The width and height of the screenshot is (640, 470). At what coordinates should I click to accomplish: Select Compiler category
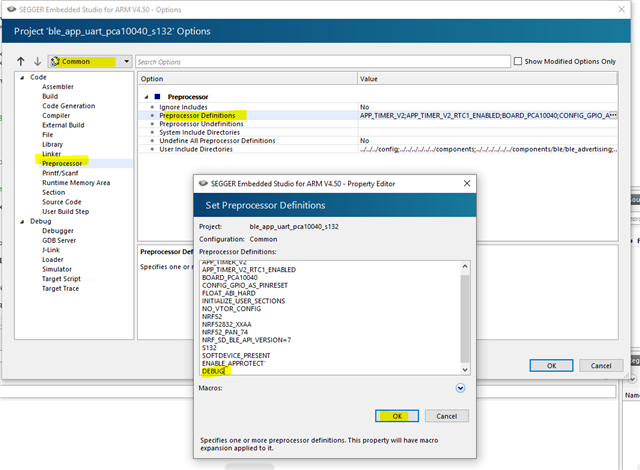pos(56,116)
